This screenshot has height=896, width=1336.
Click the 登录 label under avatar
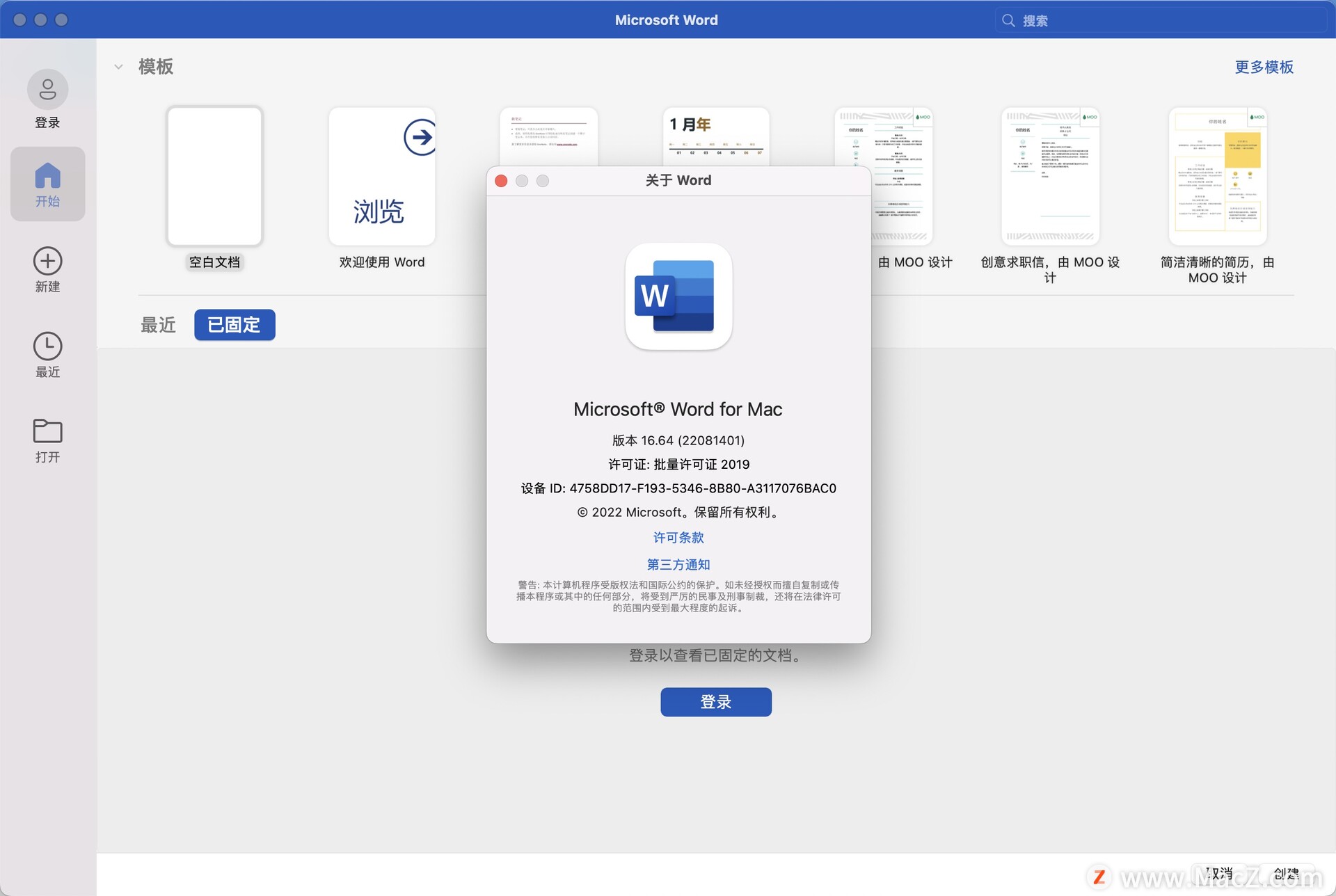point(47,122)
